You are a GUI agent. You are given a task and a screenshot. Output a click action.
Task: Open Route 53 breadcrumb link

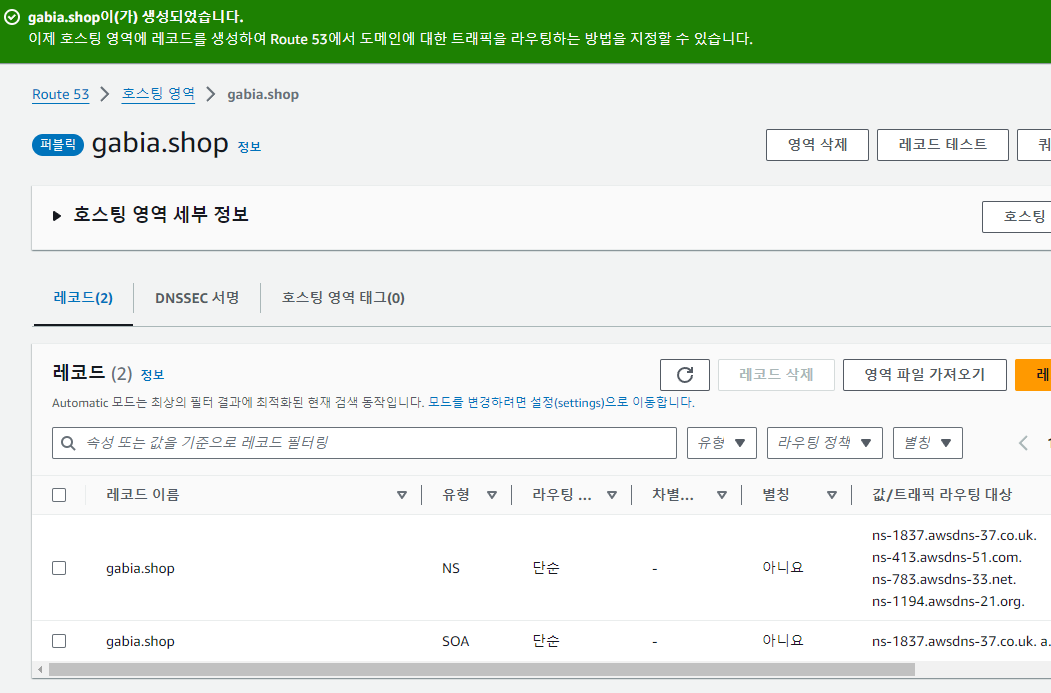click(x=60, y=94)
